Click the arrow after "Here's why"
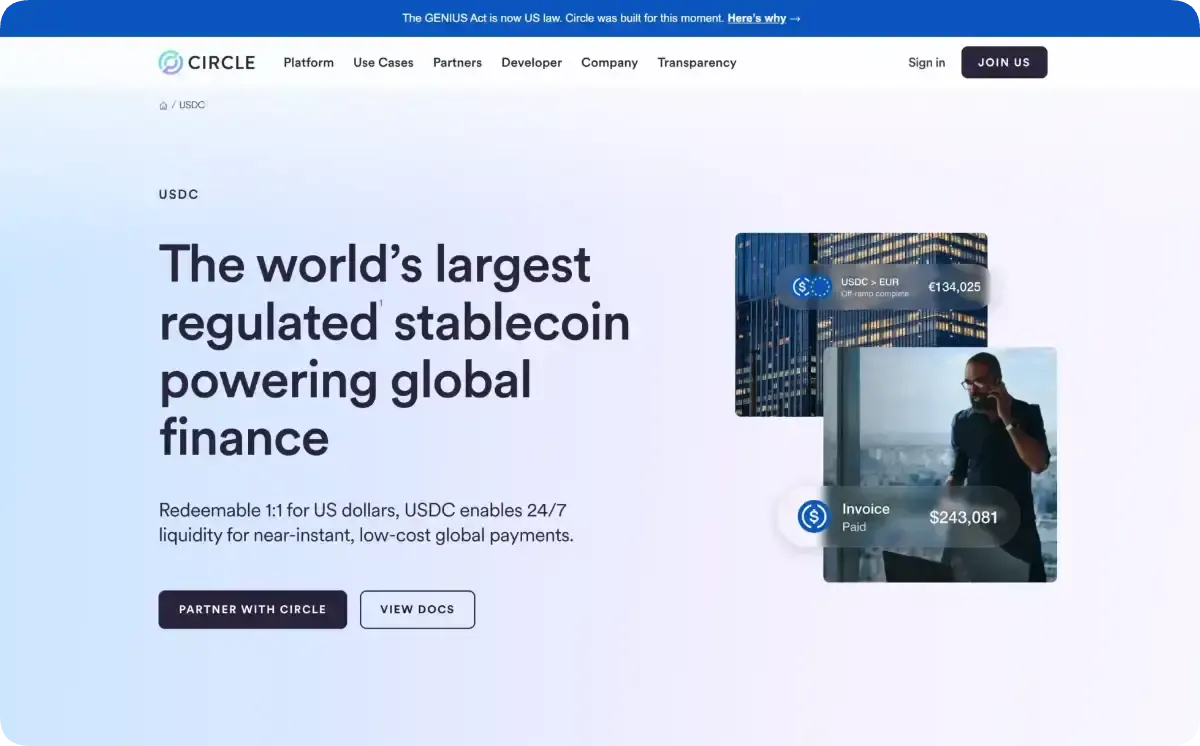 click(x=795, y=18)
